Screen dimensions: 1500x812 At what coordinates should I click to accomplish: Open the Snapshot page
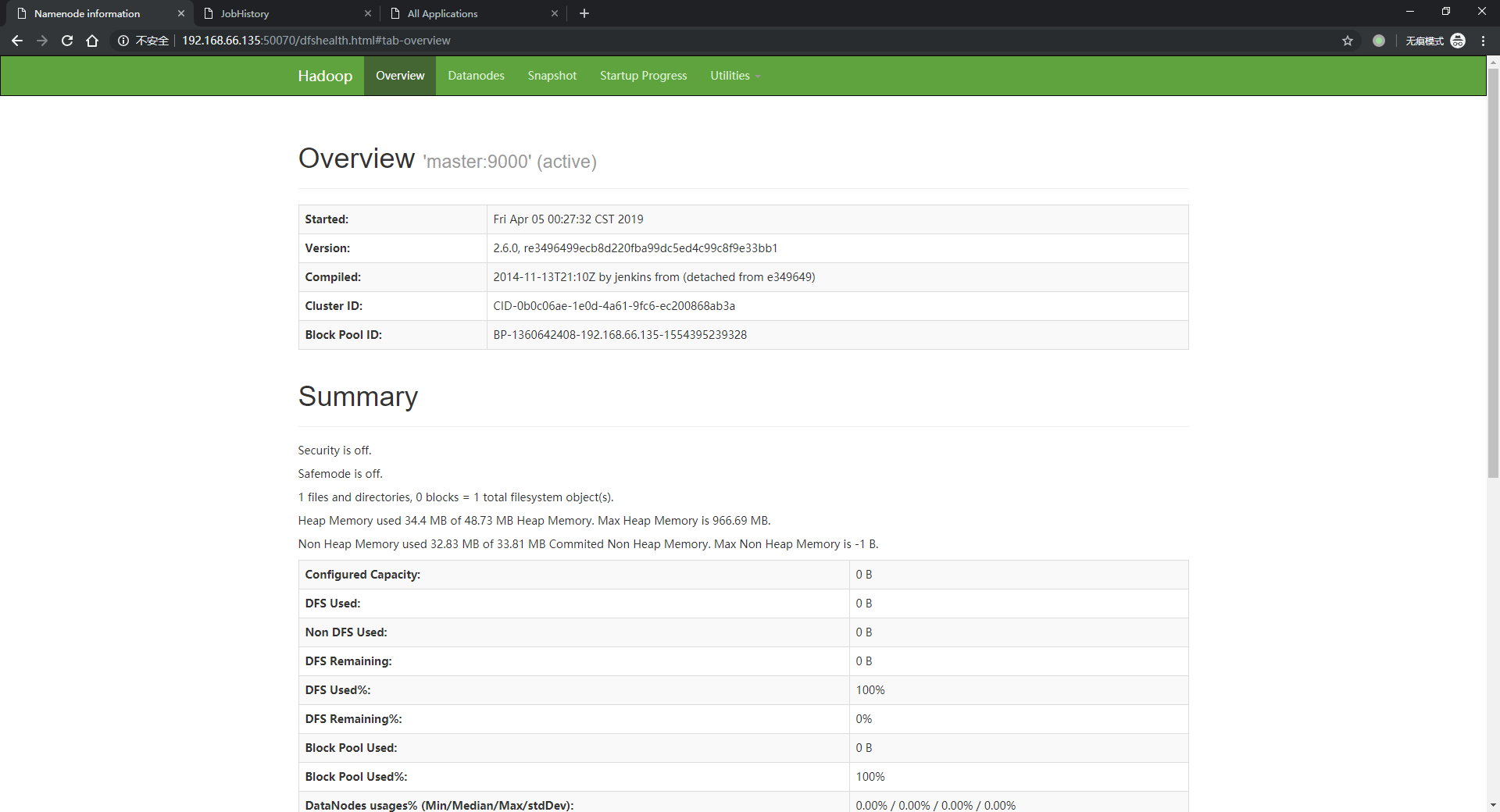tap(552, 76)
